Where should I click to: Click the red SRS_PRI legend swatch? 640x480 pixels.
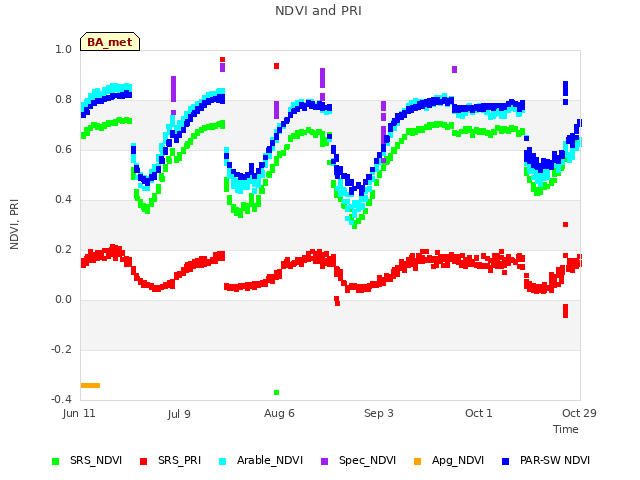tap(144, 462)
